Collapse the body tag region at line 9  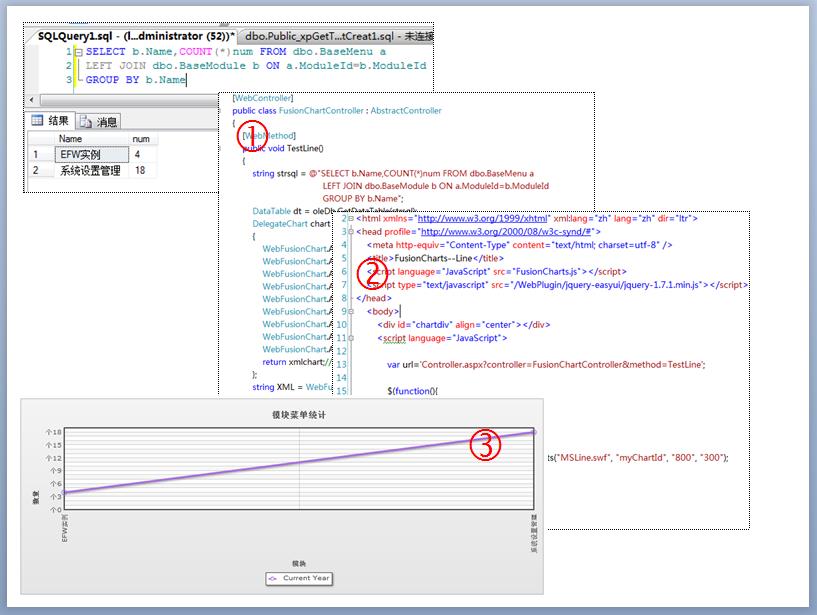(x=351, y=311)
